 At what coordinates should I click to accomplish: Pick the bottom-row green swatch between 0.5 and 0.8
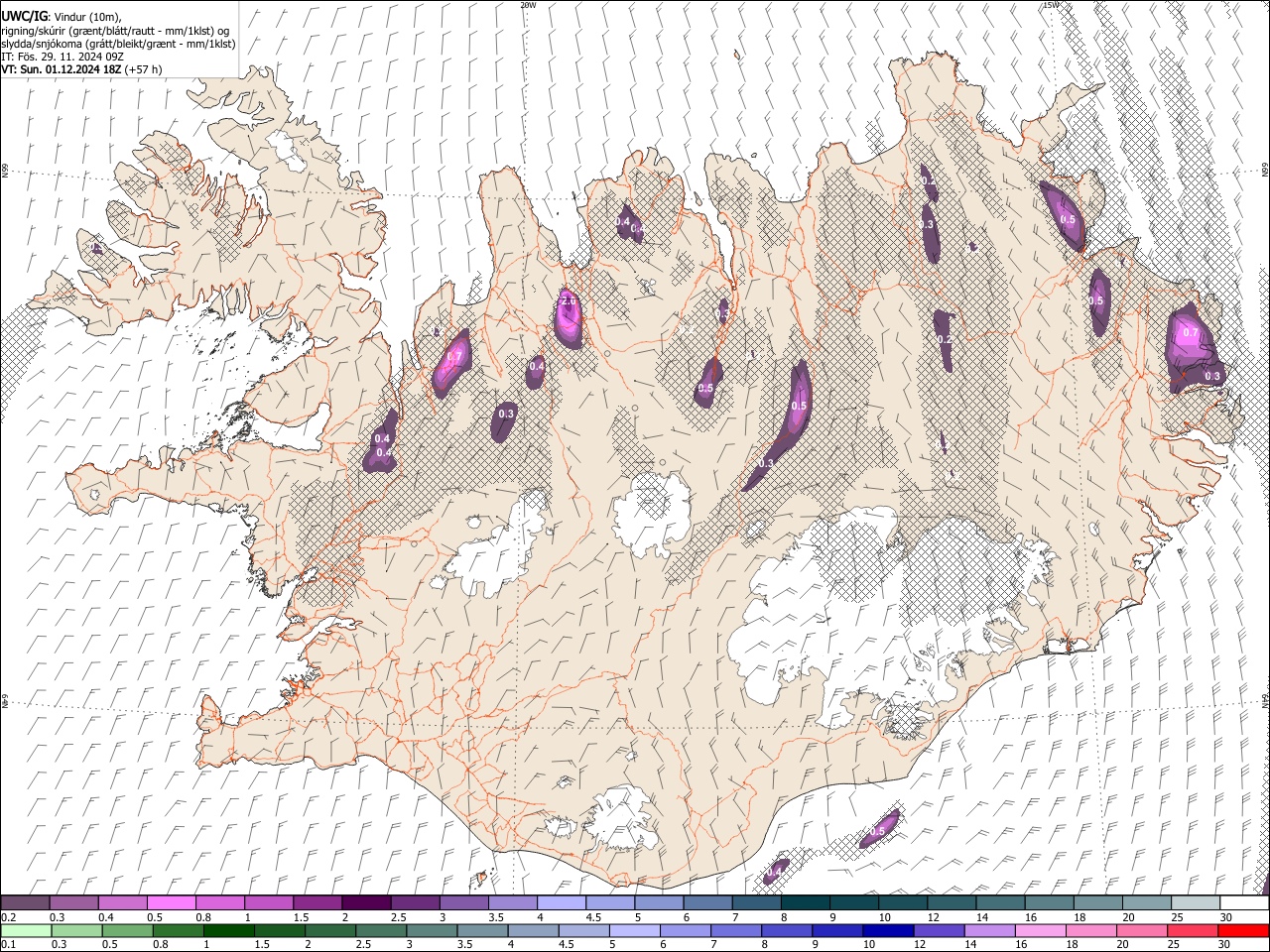pyautogui.click(x=128, y=931)
